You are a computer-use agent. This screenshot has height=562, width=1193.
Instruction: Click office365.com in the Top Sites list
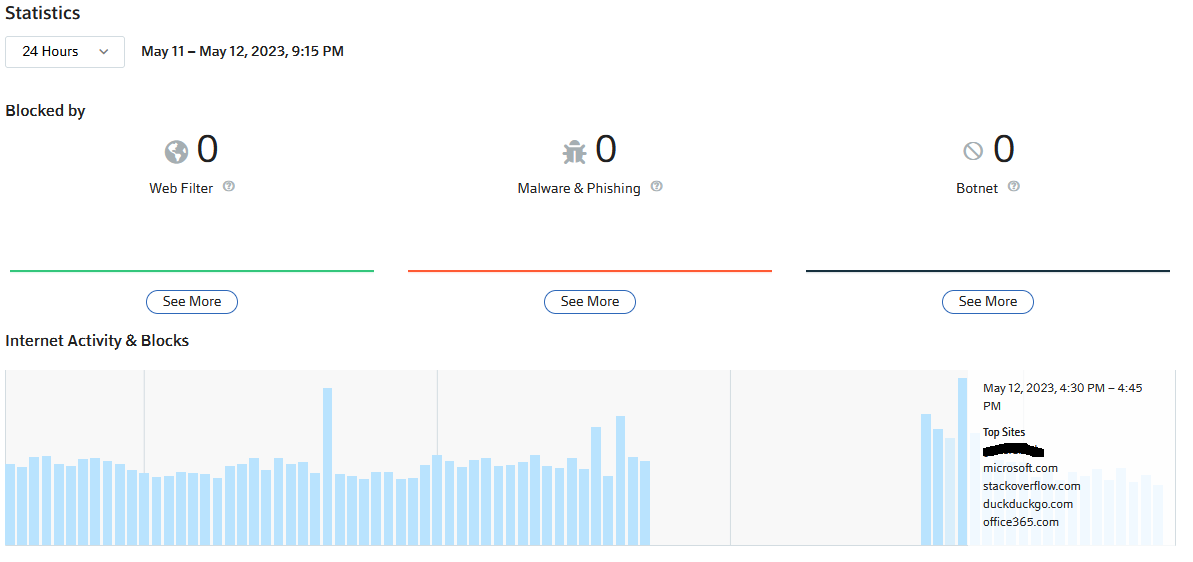(1020, 522)
